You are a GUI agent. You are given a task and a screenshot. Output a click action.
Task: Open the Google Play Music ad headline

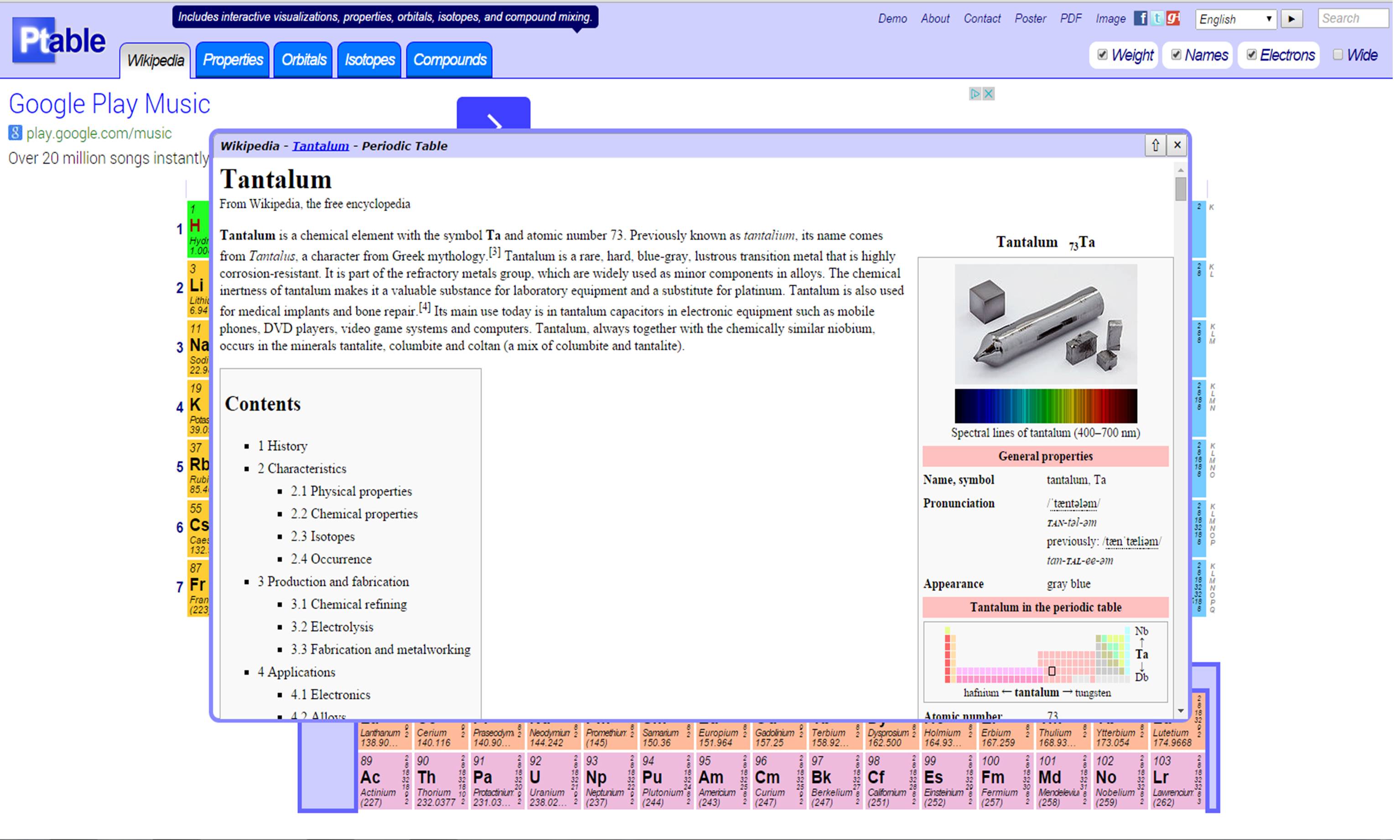pos(109,104)
